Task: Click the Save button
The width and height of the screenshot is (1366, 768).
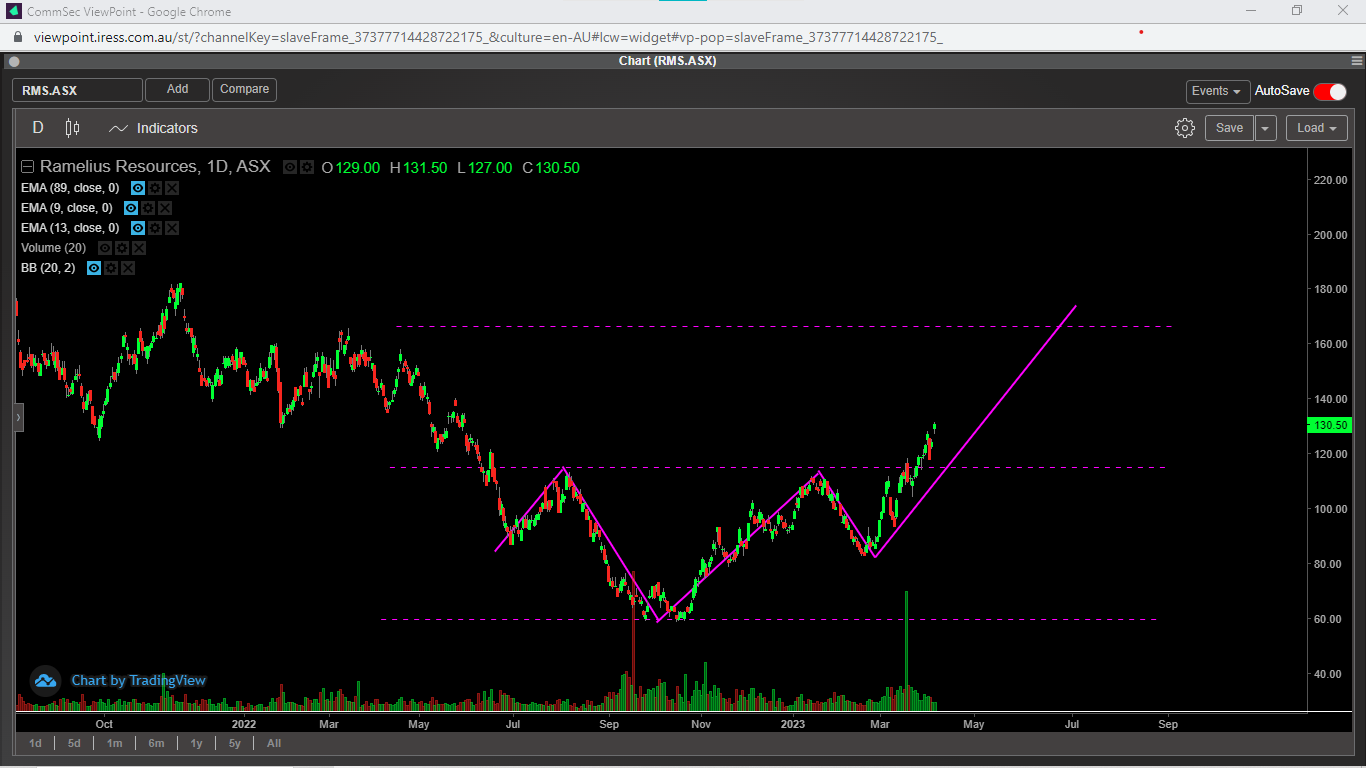Action: tap(1229, 128)
